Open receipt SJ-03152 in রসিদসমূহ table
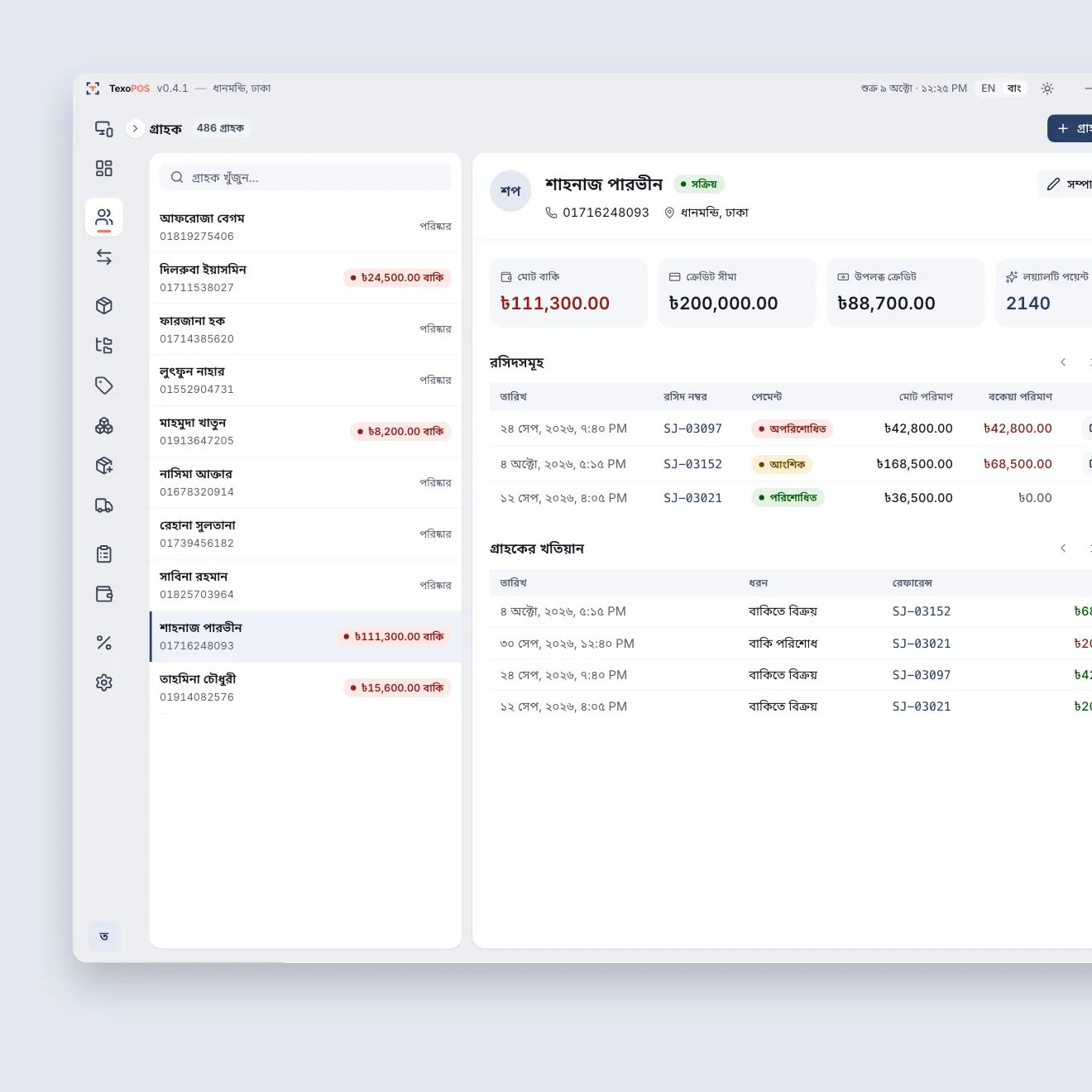 pos(692,464)
